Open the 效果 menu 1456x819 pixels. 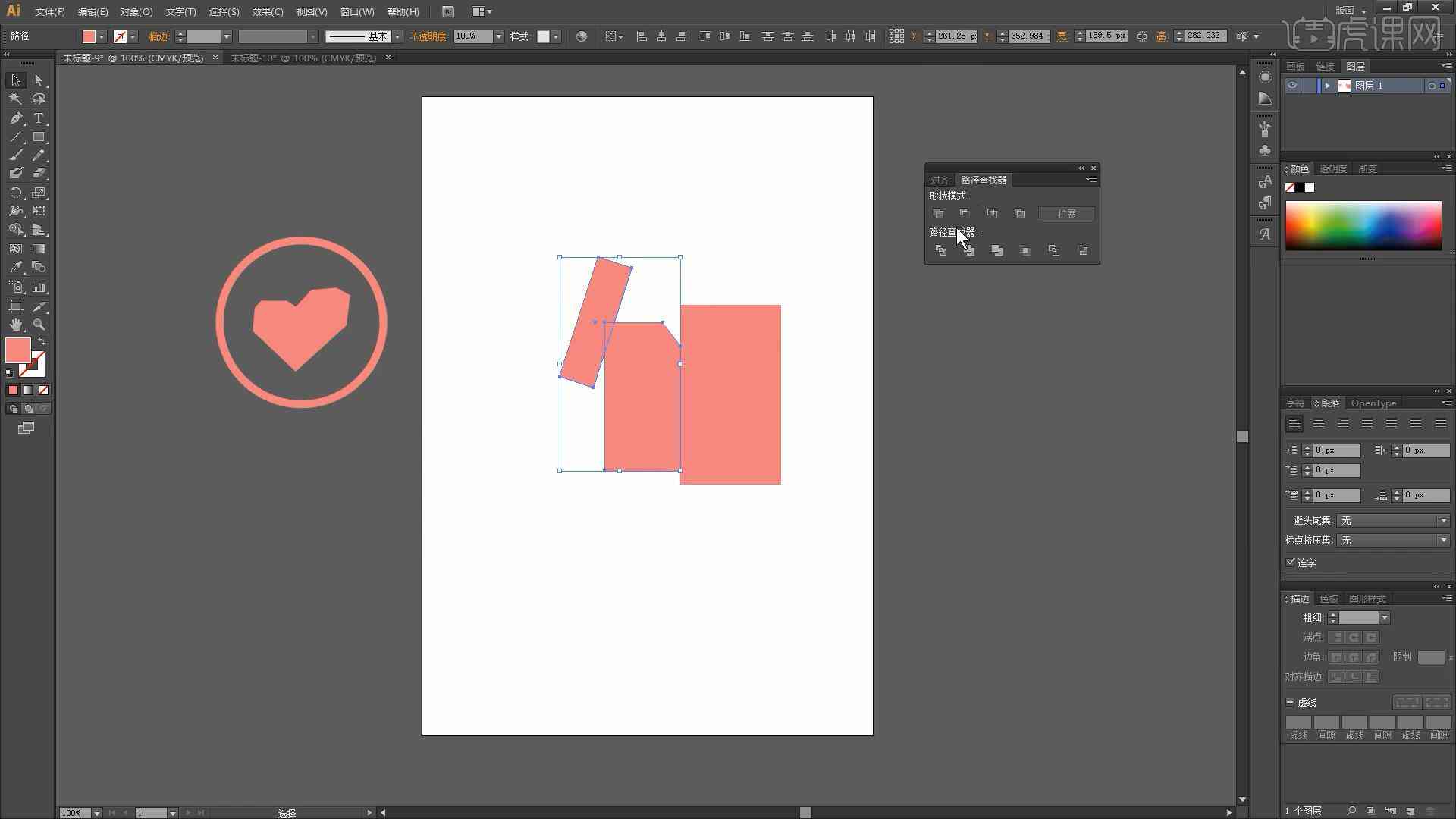[x=265, y=11]
